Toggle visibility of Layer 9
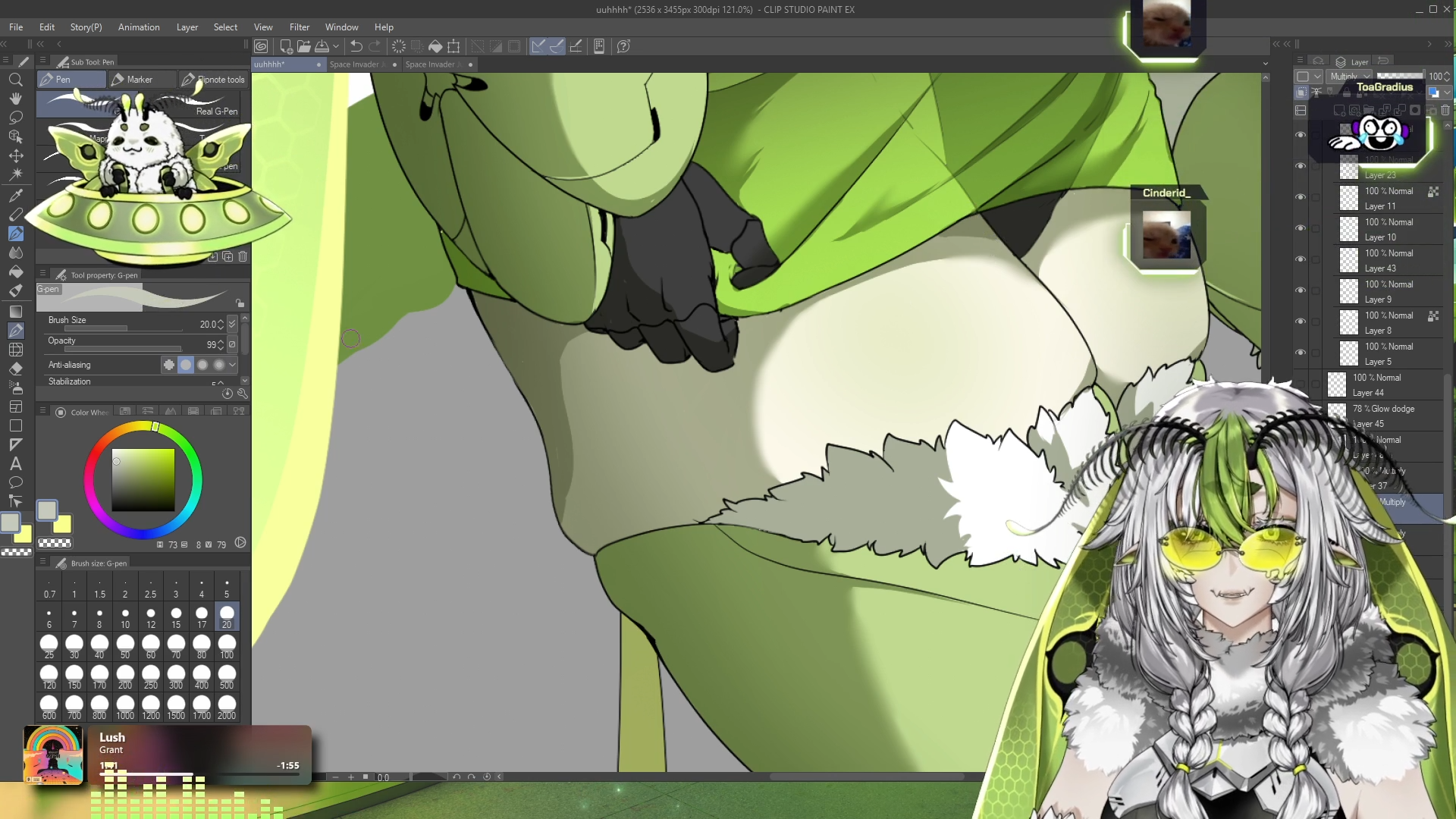Viewport: 1456px width, 819px height. (x=1301, y=291)
